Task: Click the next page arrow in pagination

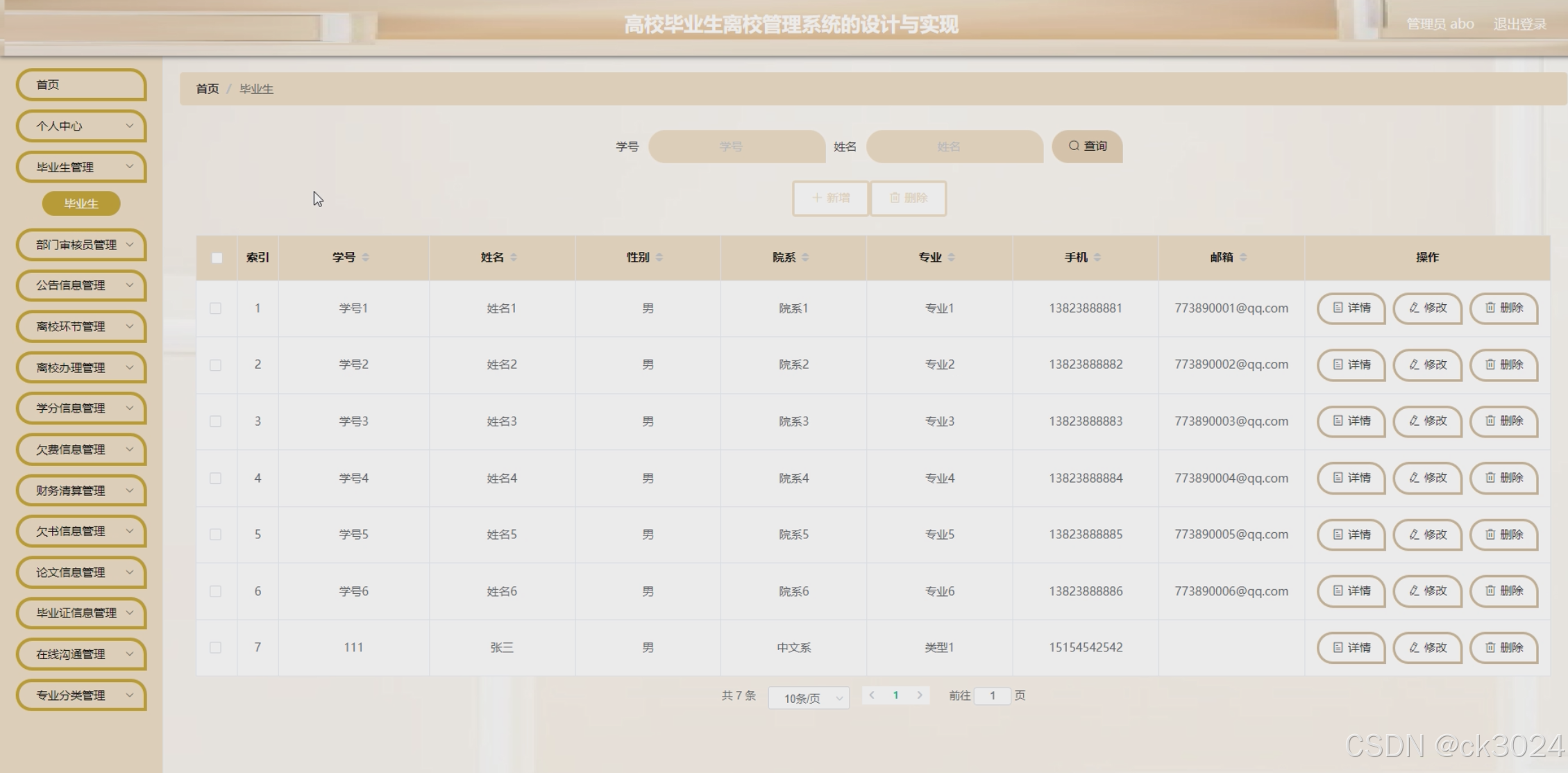Action: (x=920, y=695)
